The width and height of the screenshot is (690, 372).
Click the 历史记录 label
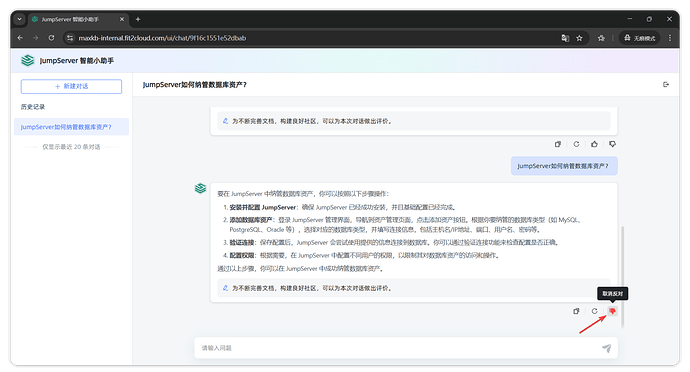(33, 107)
